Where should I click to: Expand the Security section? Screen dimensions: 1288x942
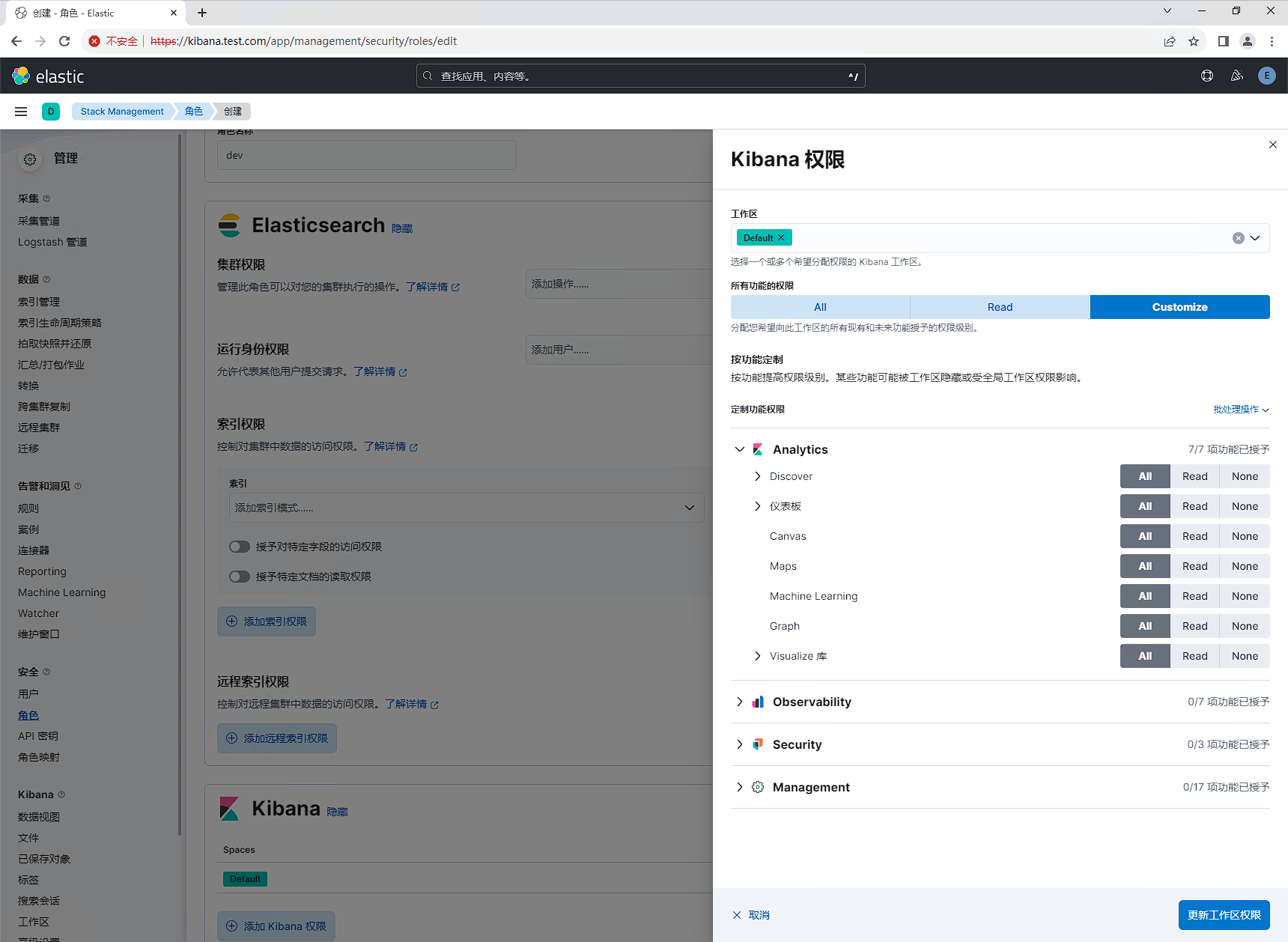740,744
